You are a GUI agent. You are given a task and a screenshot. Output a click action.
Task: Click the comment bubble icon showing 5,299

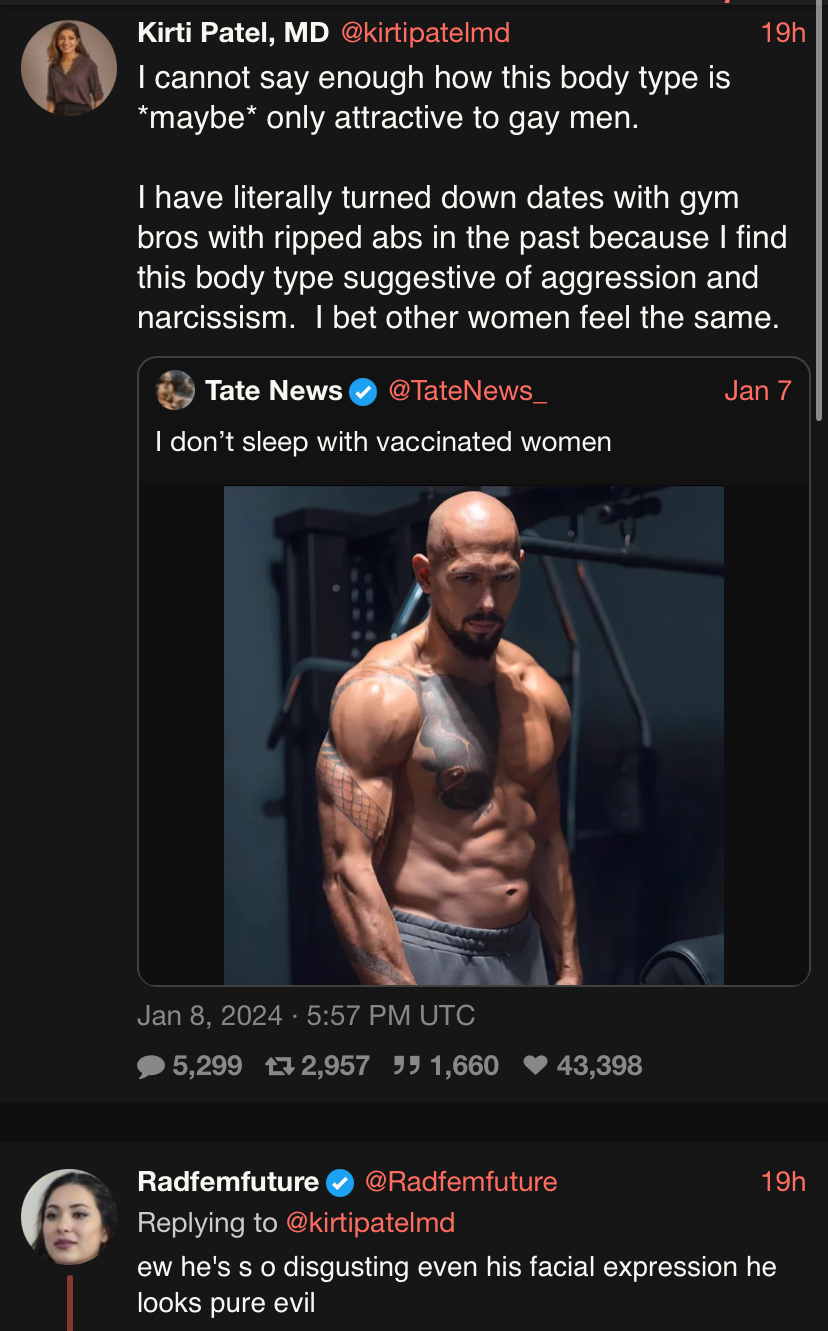[x=151, y=1066]
